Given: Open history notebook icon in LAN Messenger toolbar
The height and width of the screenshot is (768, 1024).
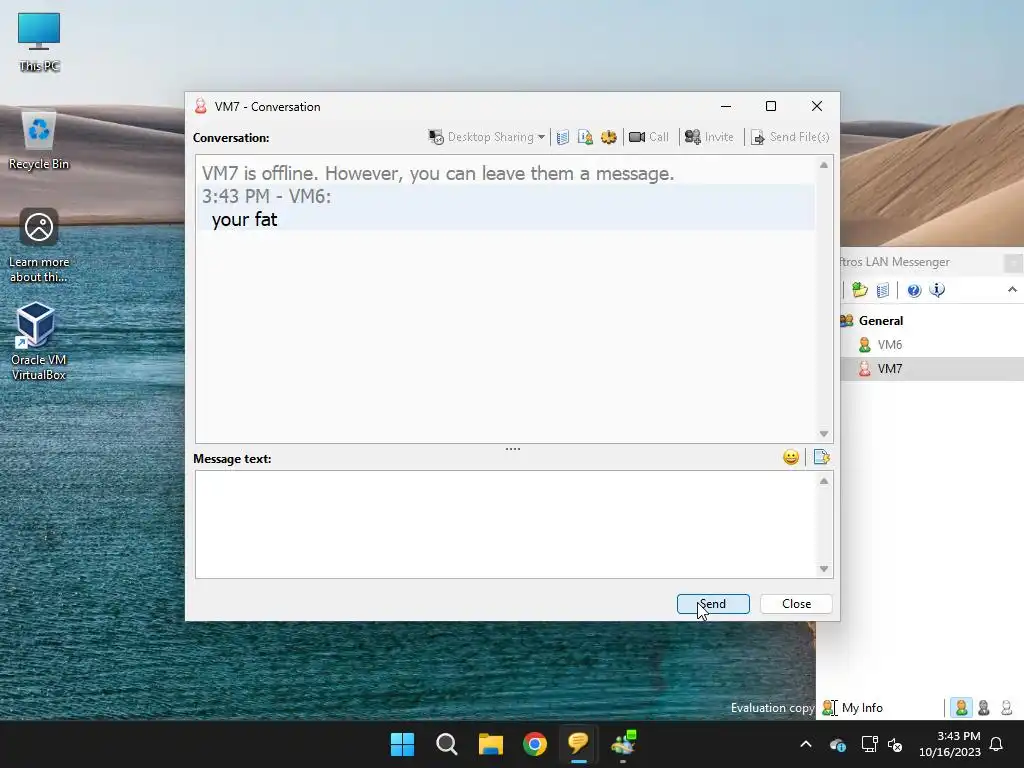Looking at the screenshot, I should tap(883, 290).
